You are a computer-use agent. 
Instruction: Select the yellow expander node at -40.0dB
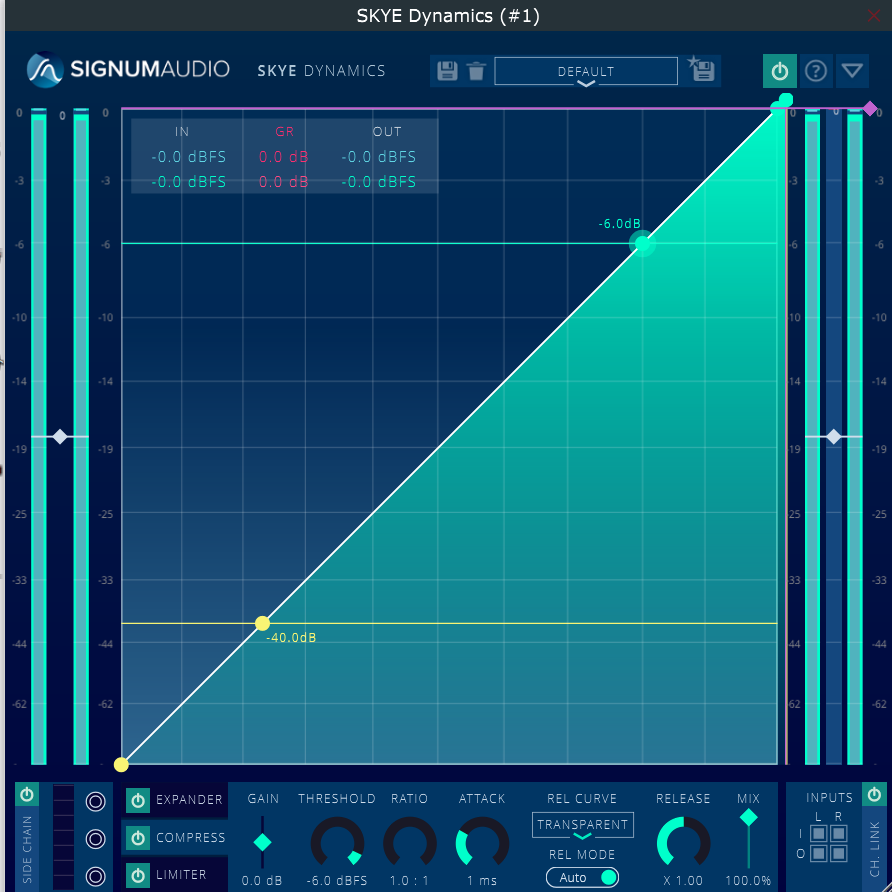[x=262, y=623]
